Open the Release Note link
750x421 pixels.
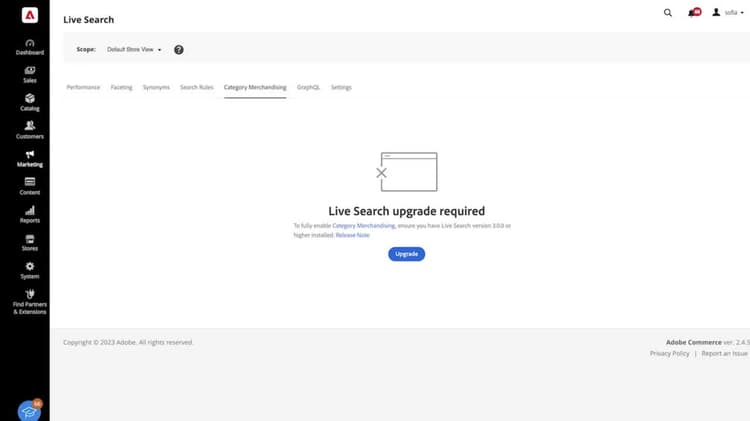(x=353, y=235)
